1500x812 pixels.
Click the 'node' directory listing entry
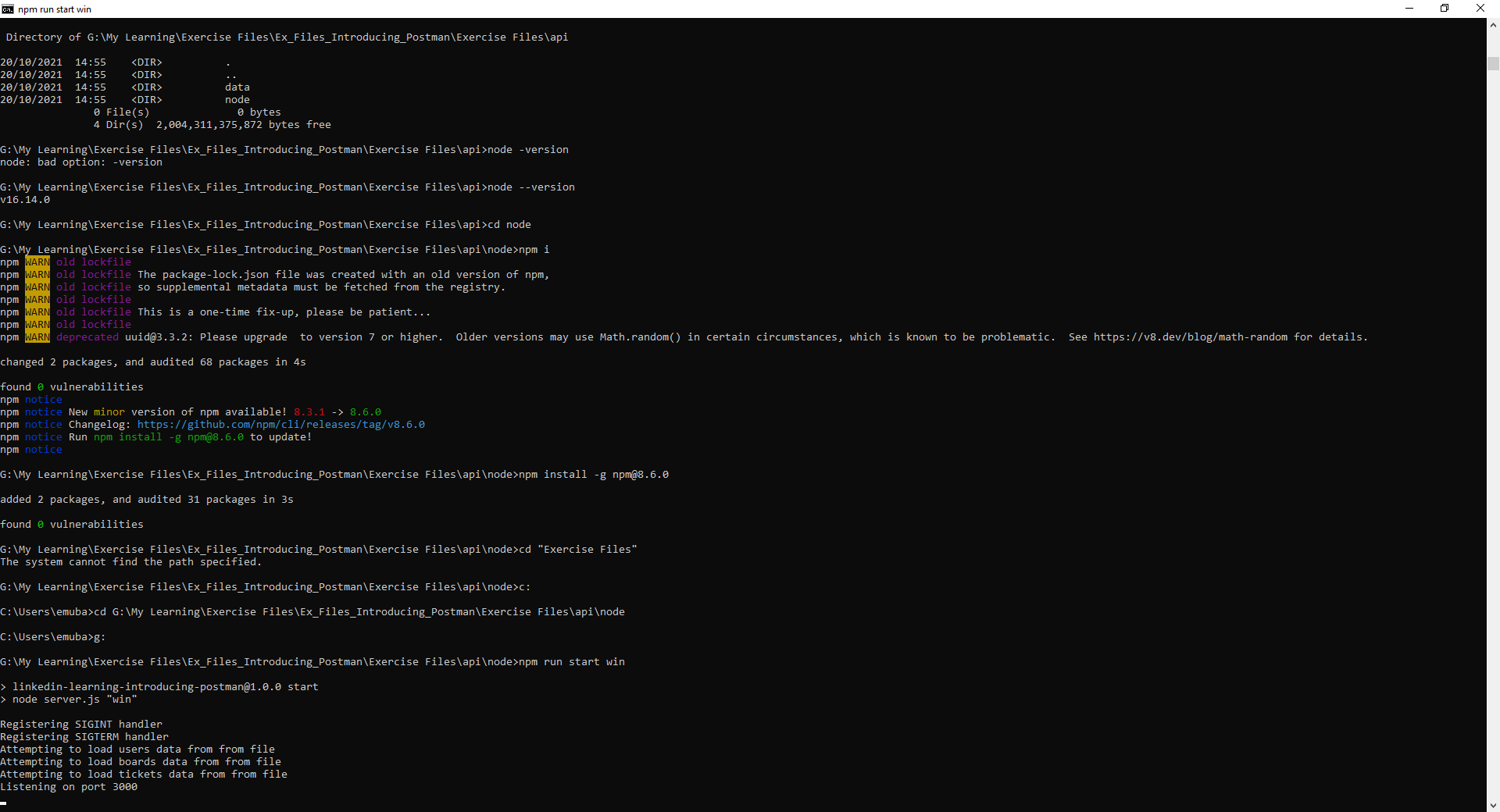[237, 100]
